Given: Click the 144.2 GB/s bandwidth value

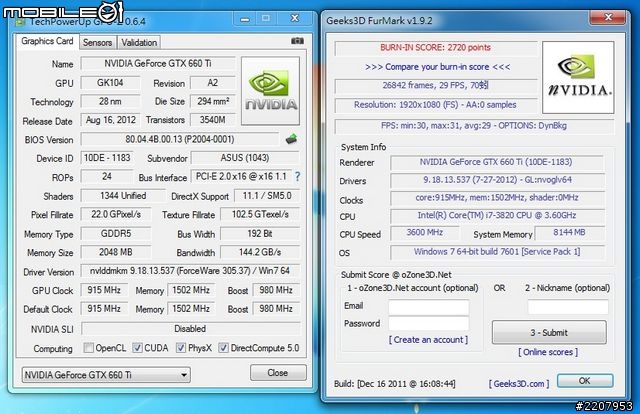Looking at the screenshot, I should point(260,252).
